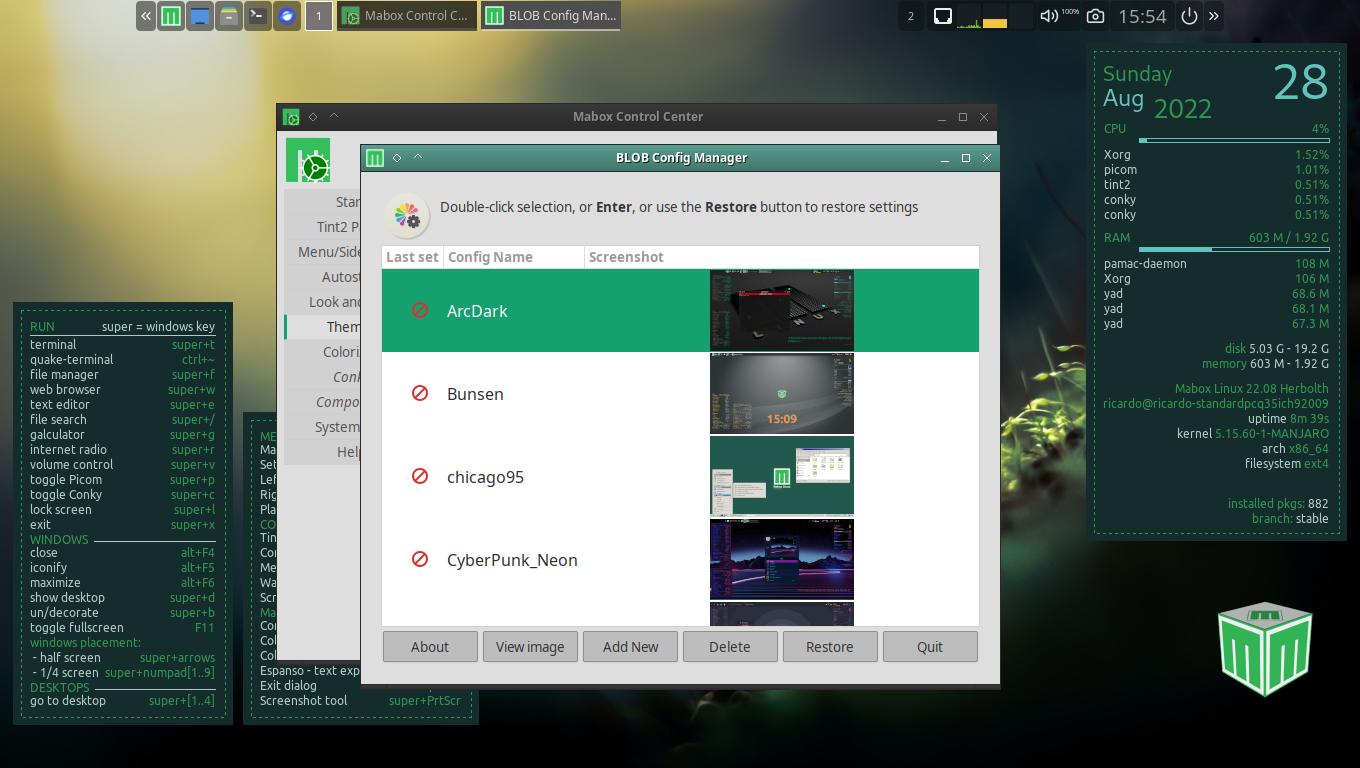Click the CPU usage graph in the panel
The image size is (1360, 768).
[969, 17]
